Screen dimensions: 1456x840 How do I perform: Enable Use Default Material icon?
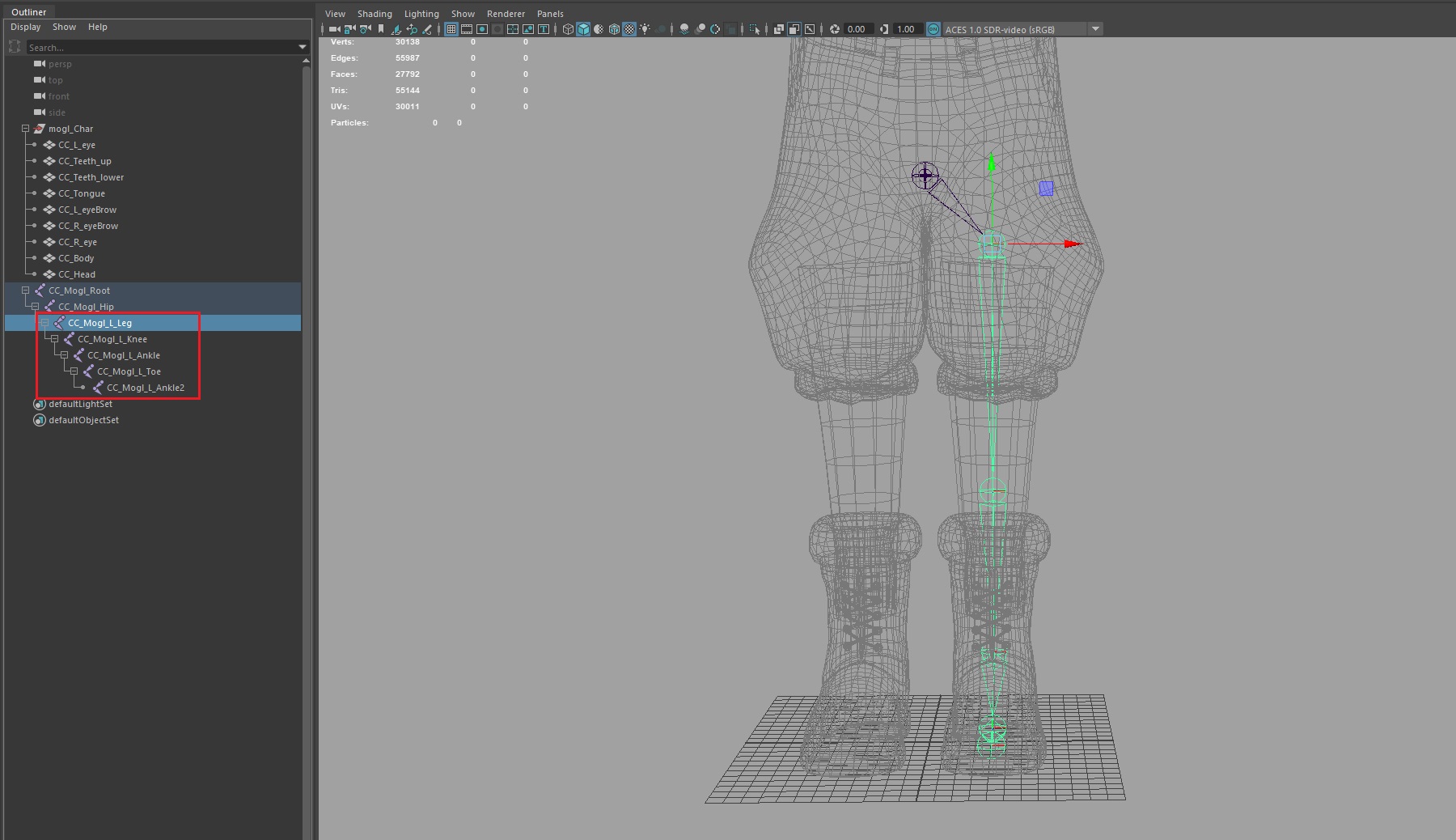point(599,29)
